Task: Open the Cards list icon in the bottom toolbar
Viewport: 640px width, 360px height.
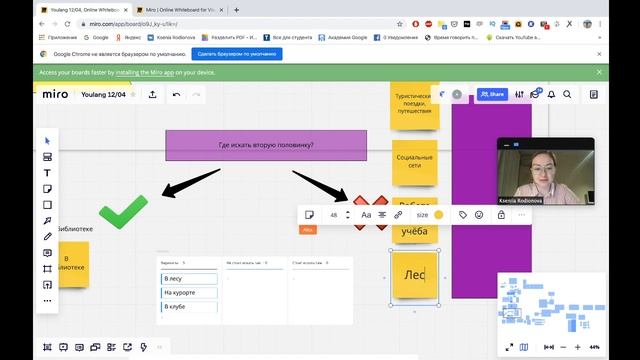Action: tap(111, 347)
